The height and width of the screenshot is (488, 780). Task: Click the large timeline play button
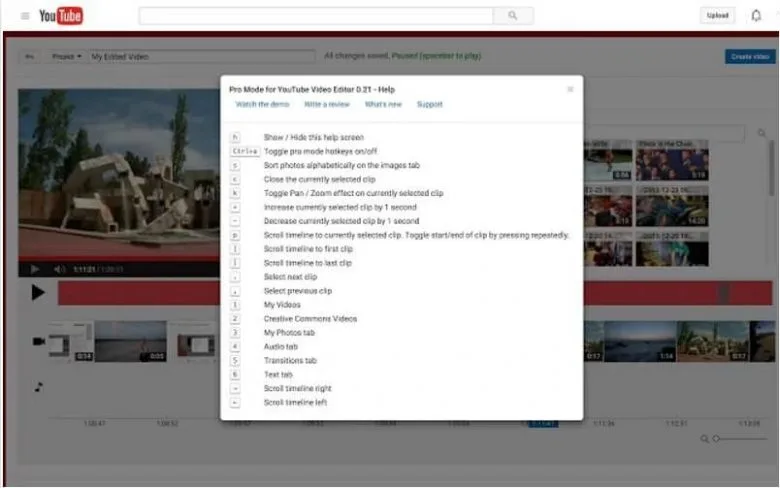point(38,293)
